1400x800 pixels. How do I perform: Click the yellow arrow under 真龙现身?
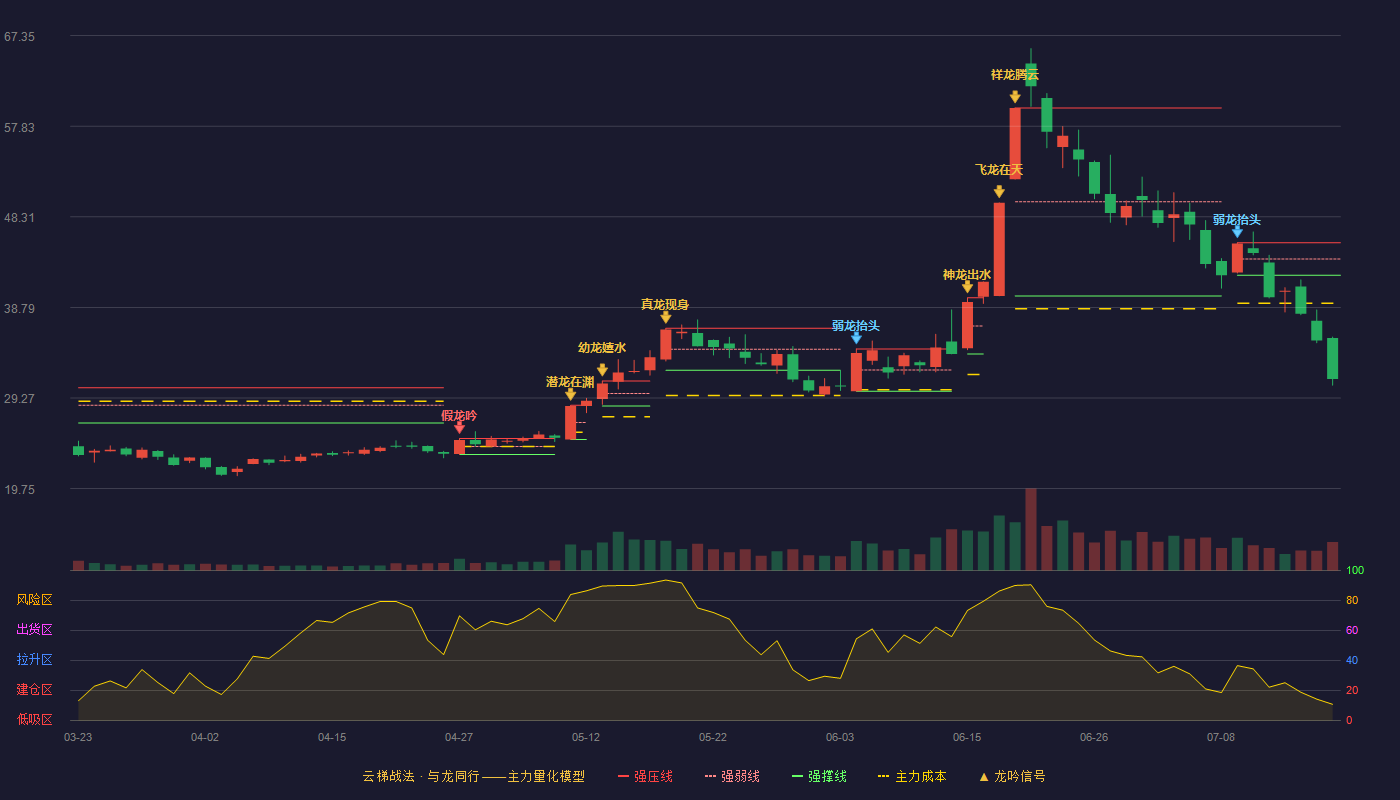(x=665, y=318)
